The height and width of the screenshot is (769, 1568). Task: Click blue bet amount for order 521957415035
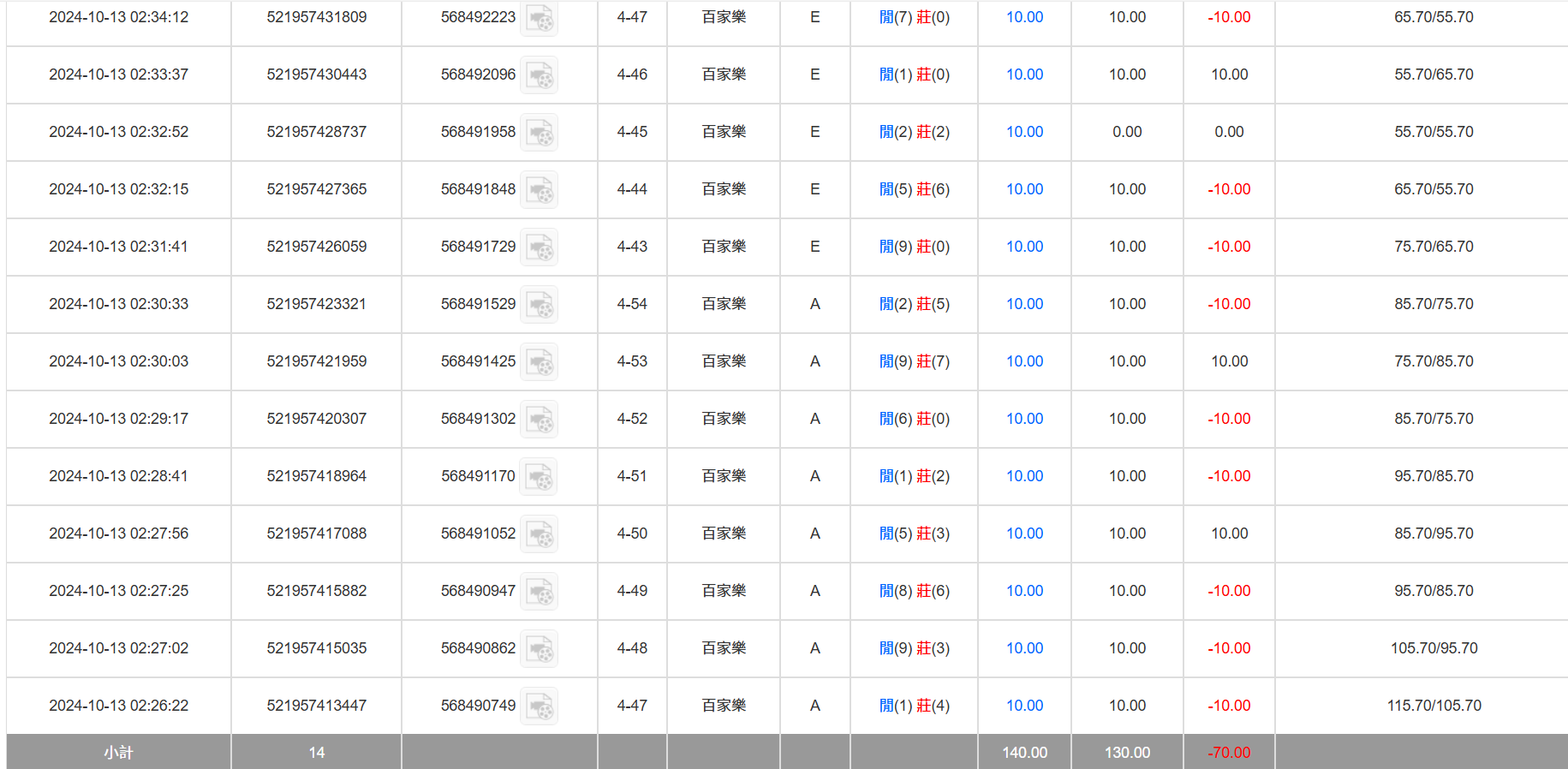coord(1024,648)
